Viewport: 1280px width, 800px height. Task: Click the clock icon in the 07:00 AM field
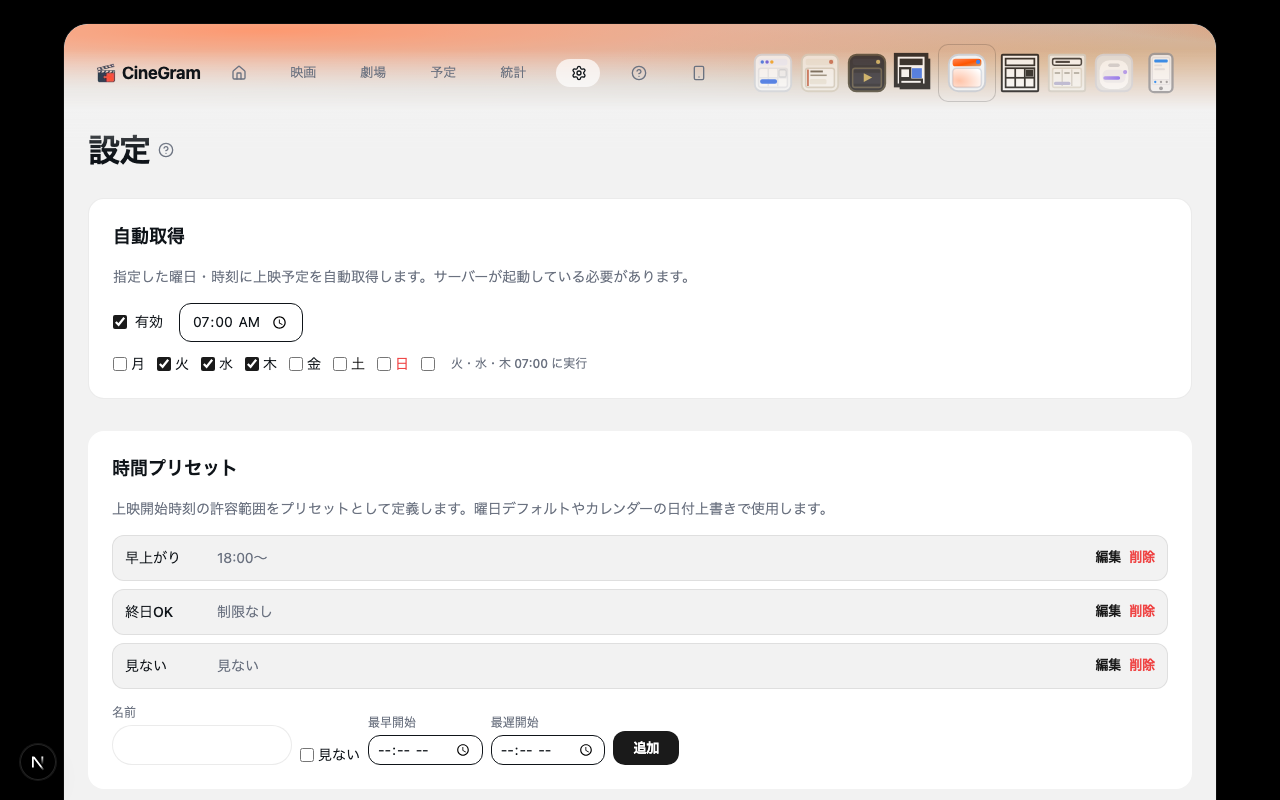(281, 322)
